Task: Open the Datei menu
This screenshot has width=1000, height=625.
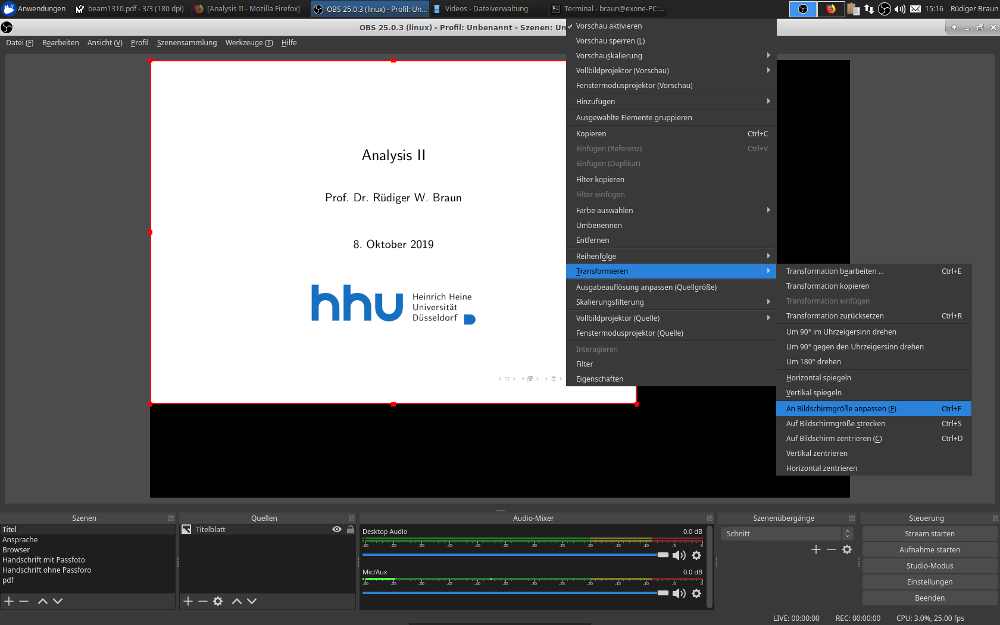Action: (x=19, y=43)
